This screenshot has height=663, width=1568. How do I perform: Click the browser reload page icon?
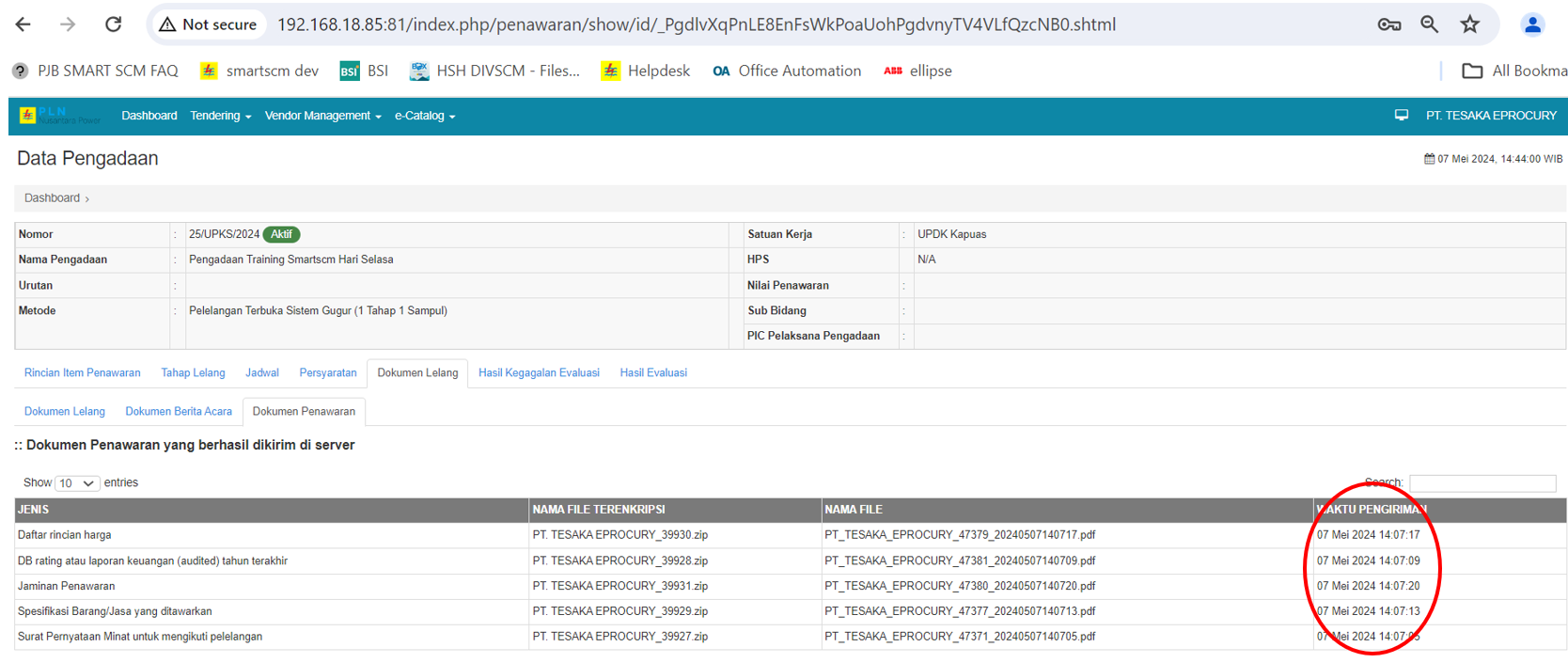pyautogui.click(x=113, y=24)
